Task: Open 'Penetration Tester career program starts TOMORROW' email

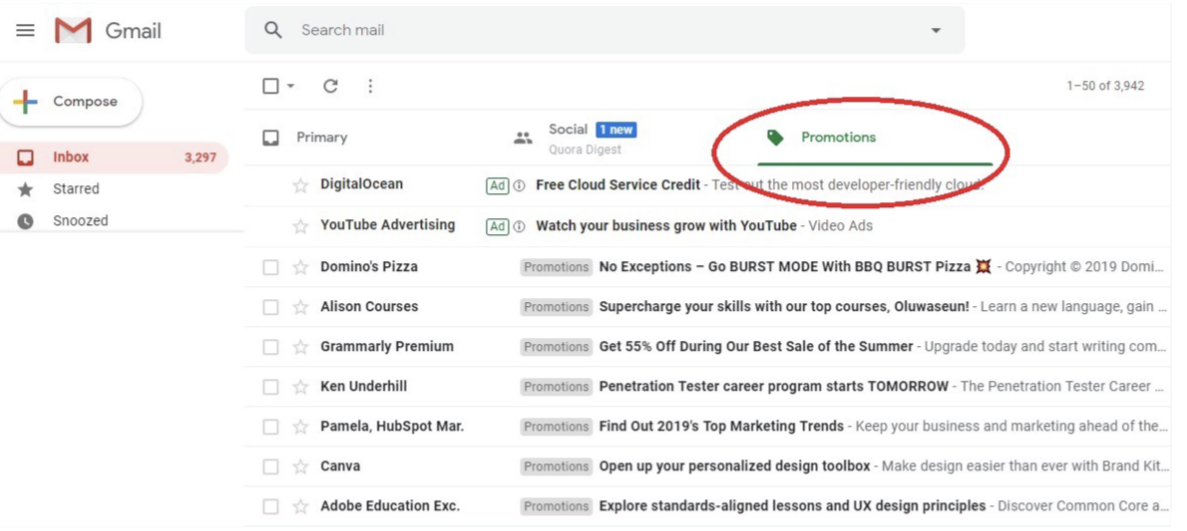Action: click(774, 386)
